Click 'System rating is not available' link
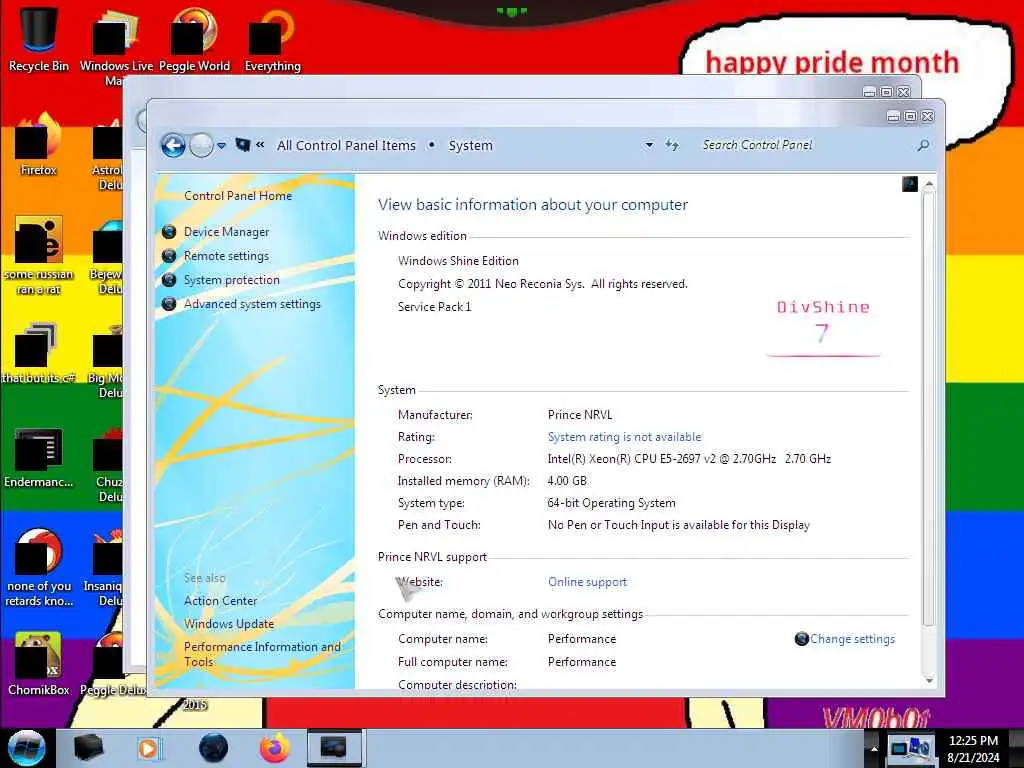Viewport: 1024px width, 768px height. [624, 437]
